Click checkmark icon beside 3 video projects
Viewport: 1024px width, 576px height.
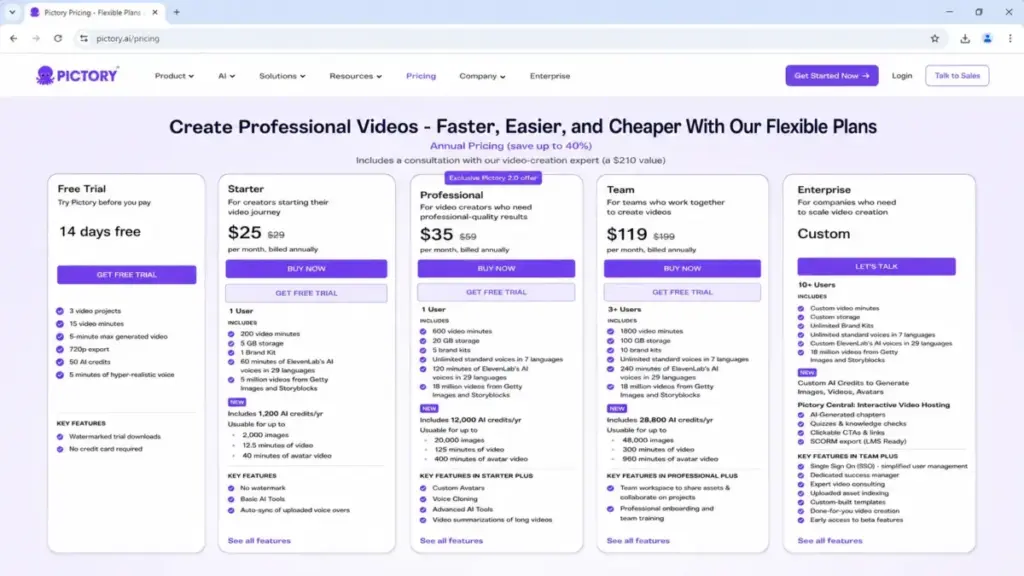click(60, 311)
